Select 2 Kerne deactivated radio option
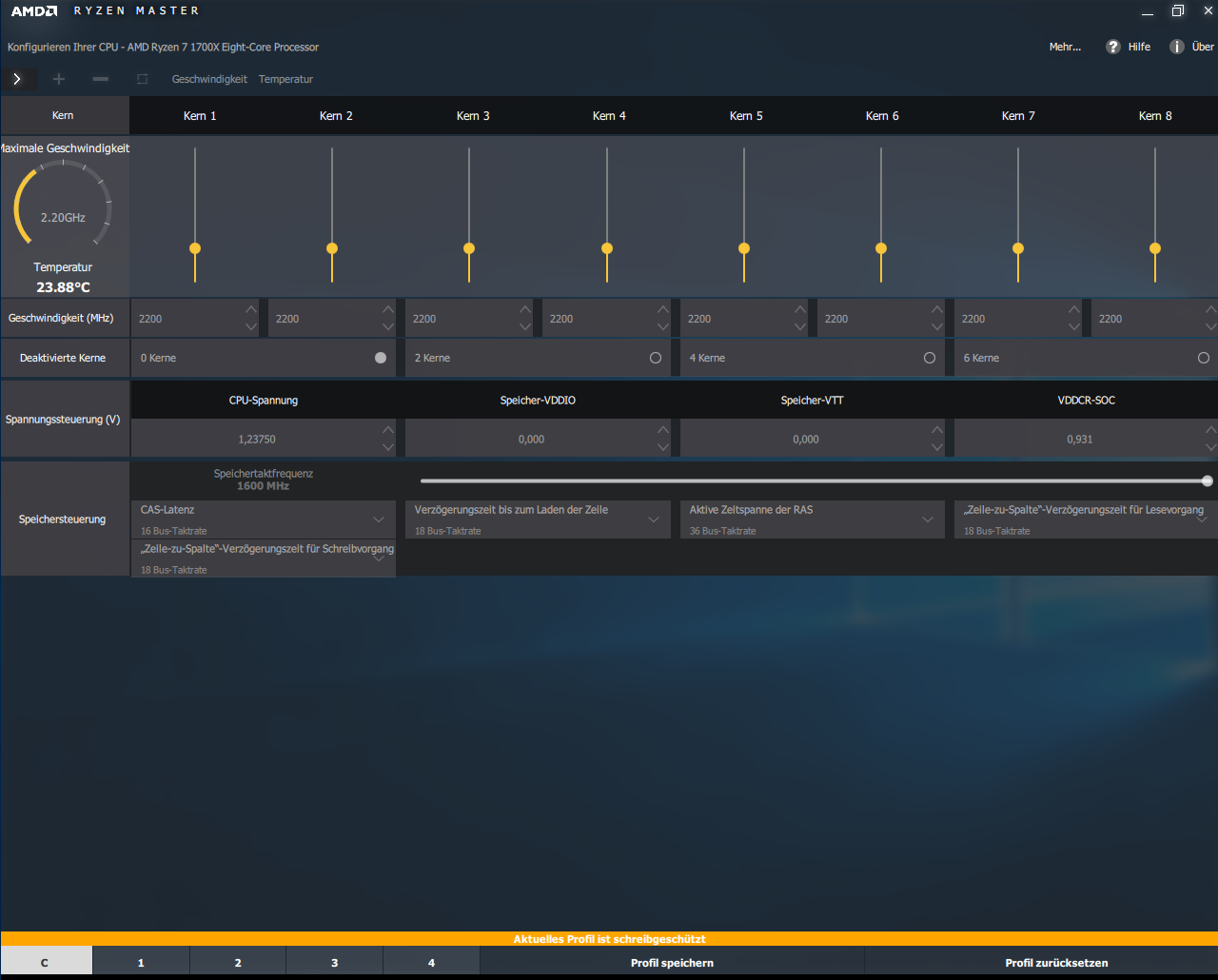The width and height of the screenshot is (1218, 980). click(x=656, y=358)
